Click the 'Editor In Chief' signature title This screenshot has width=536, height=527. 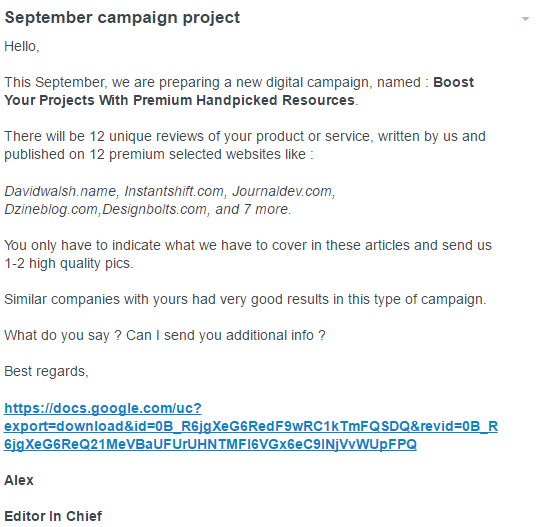tap(53, 516)
